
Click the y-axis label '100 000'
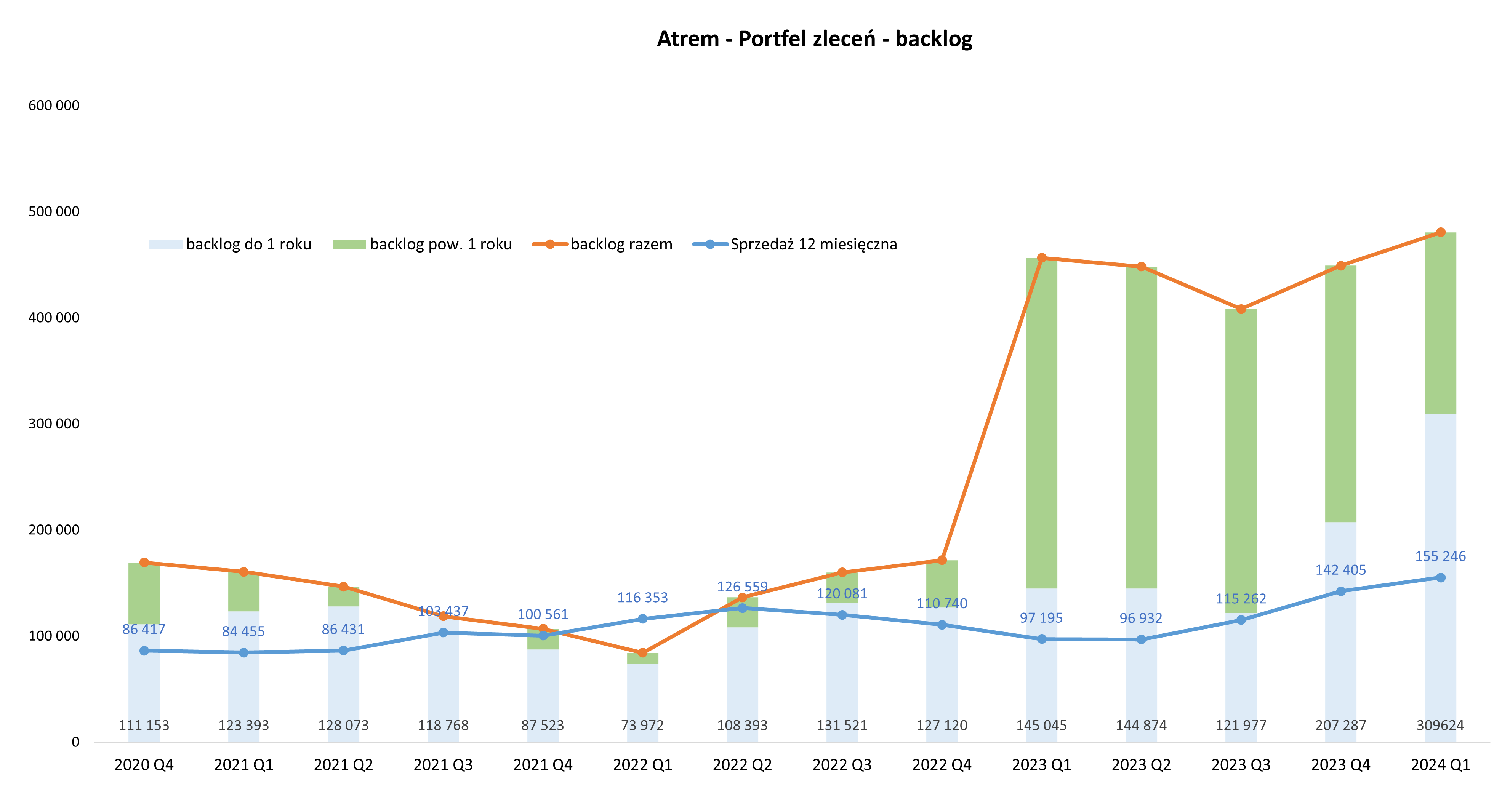click(x=54, y=636)
